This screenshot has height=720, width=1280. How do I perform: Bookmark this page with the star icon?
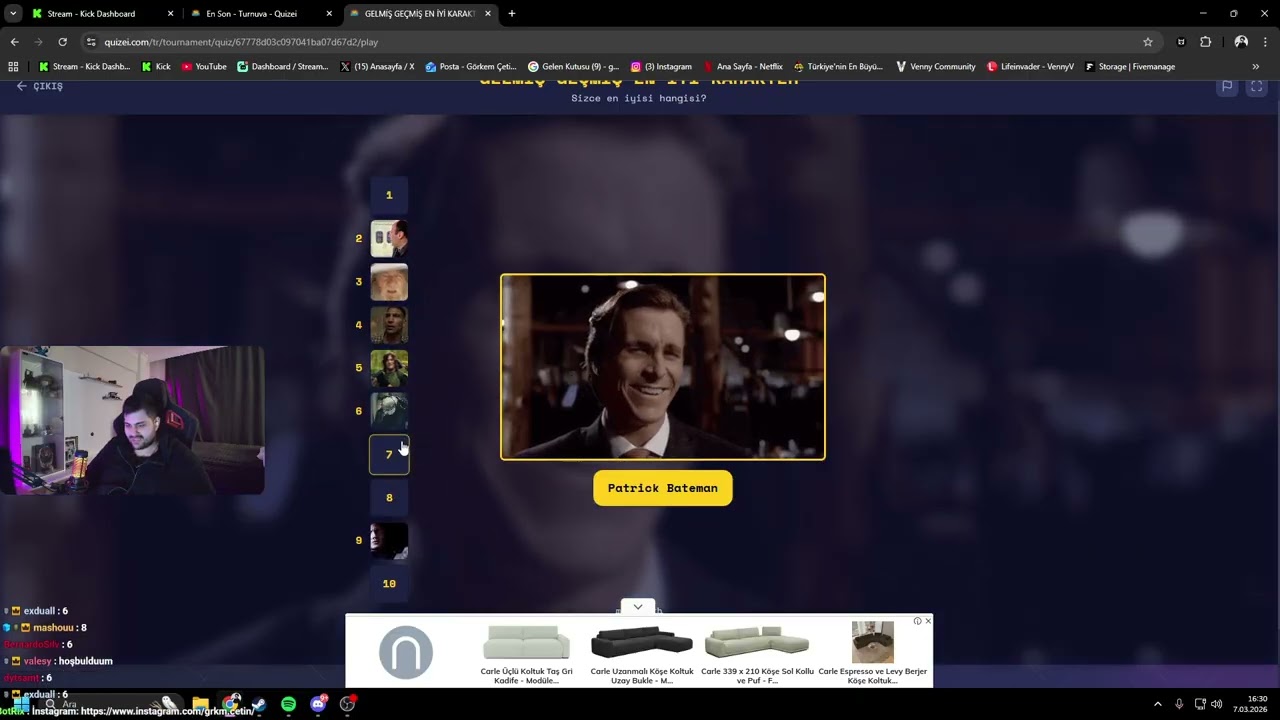pos(1148,42)
